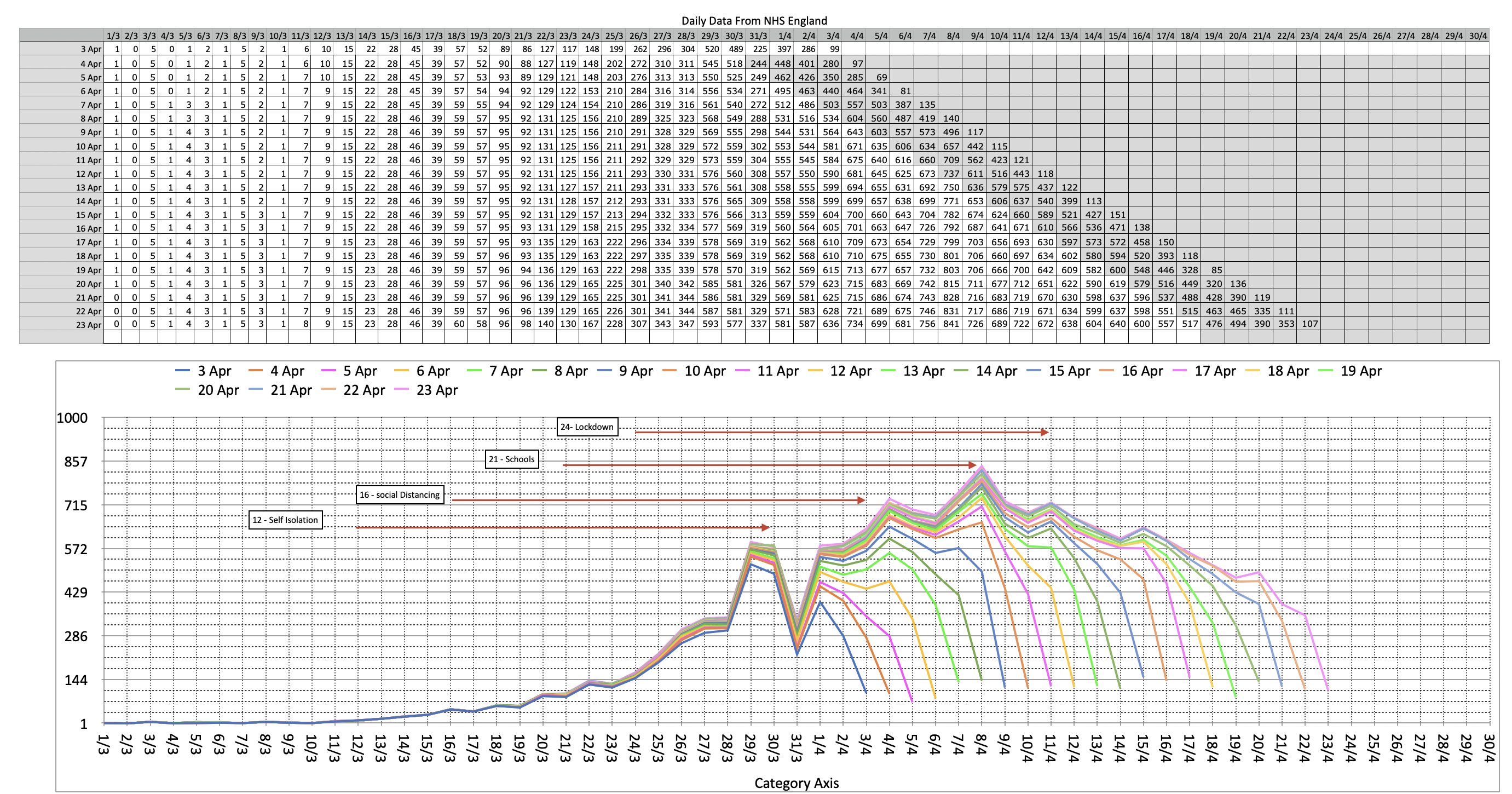Click the 20 Apr legend entry
The image size is (1512, 794).
coord(218,390)
